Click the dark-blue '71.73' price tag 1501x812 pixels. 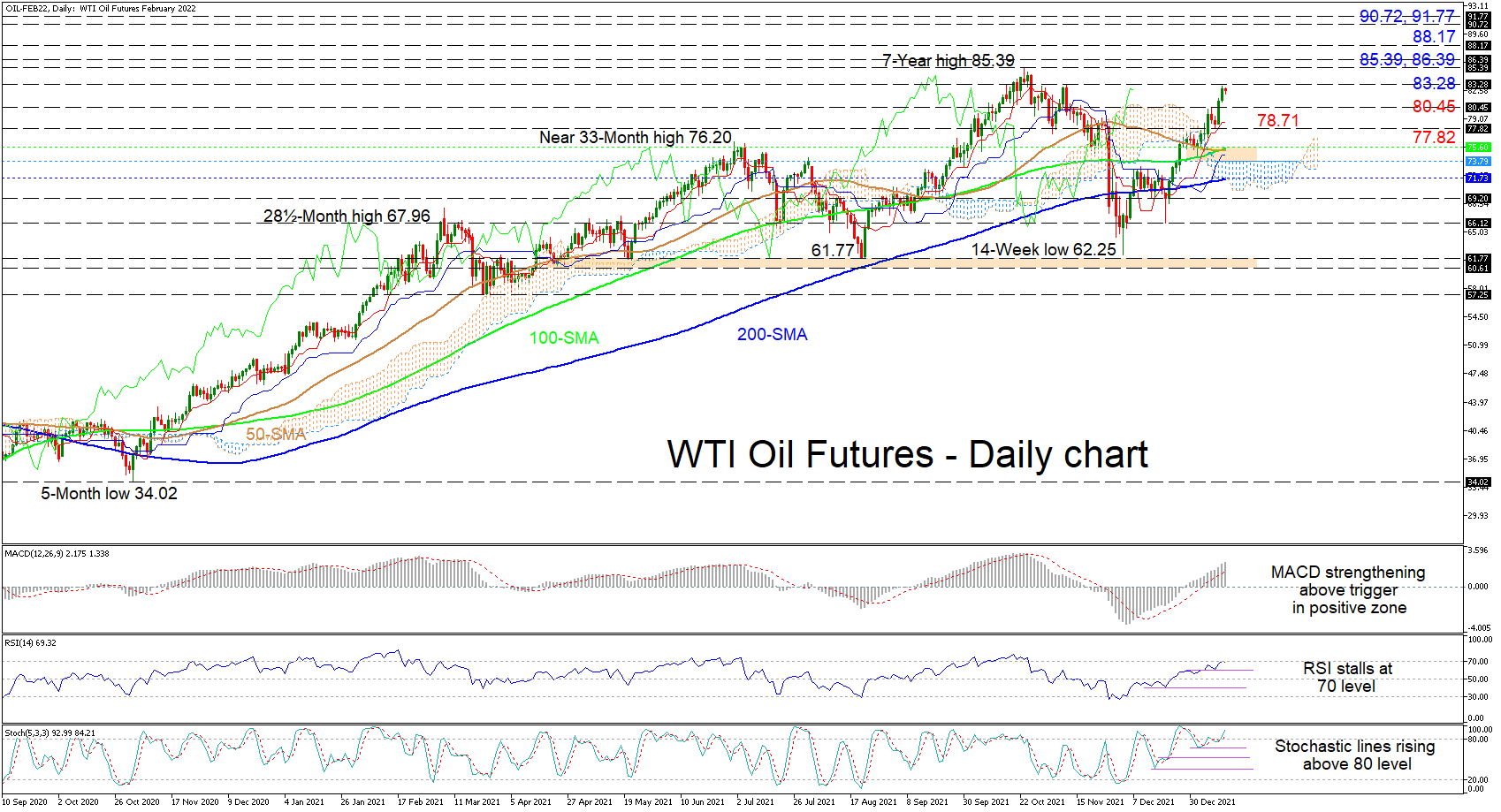click(x=1478, y=178)
